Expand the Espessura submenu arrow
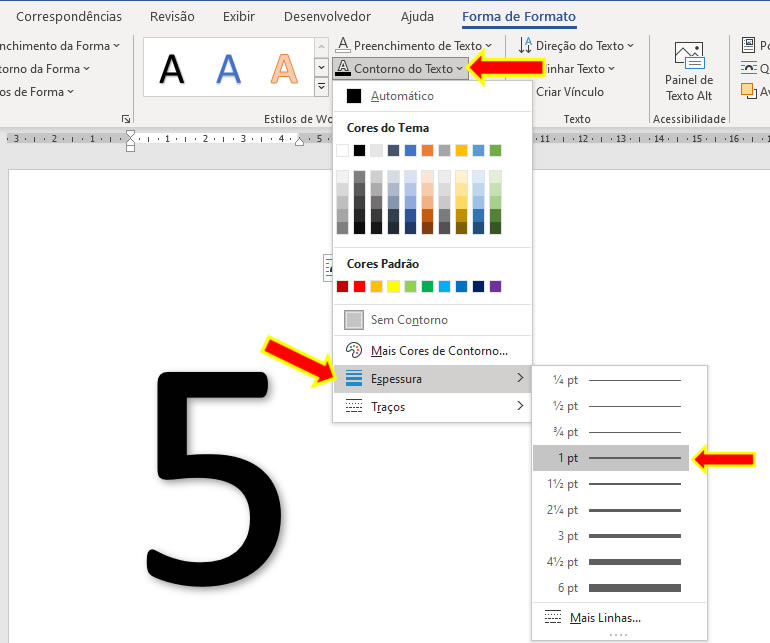Image resolution: width=770 pixels, height=643 pixels. click(x=520, y=378)
